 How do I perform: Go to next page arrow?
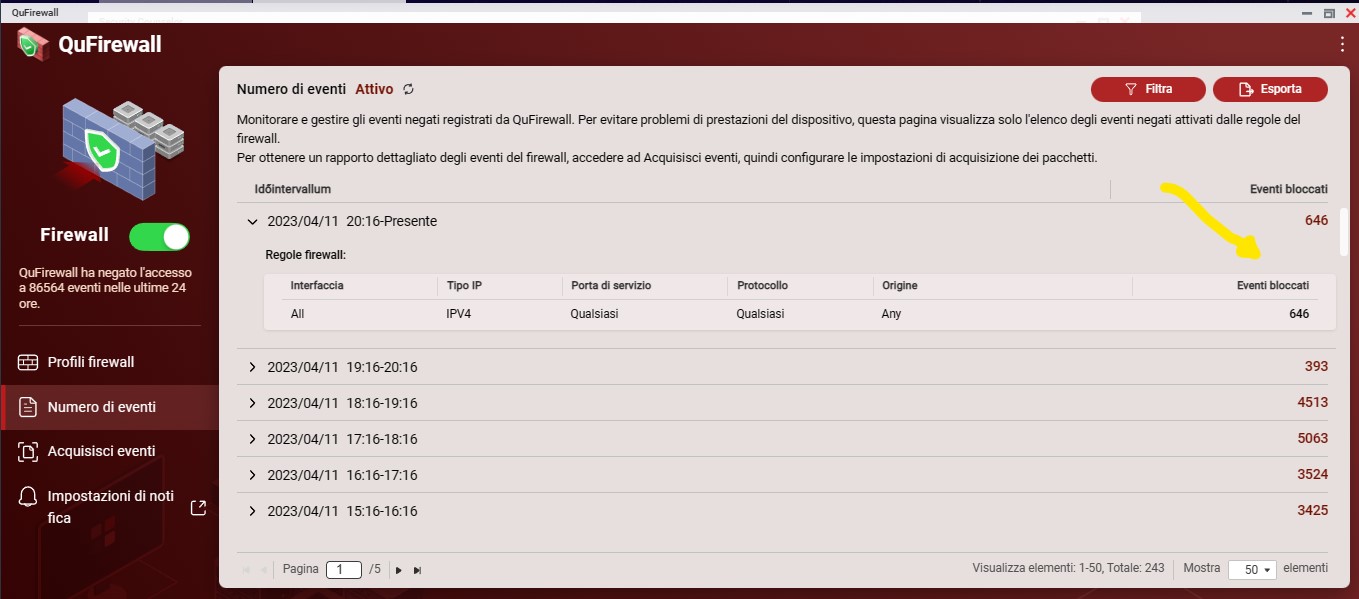[x=399, y=570]
